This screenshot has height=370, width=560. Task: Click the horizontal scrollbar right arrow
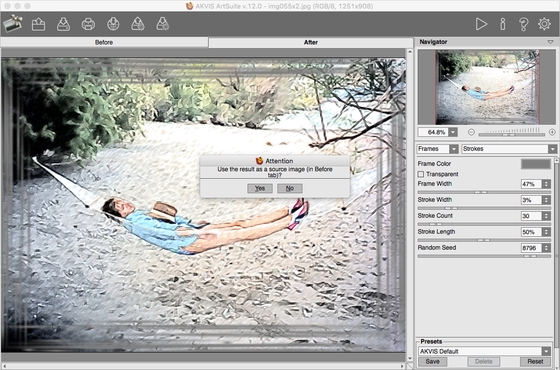pos(403,366)
